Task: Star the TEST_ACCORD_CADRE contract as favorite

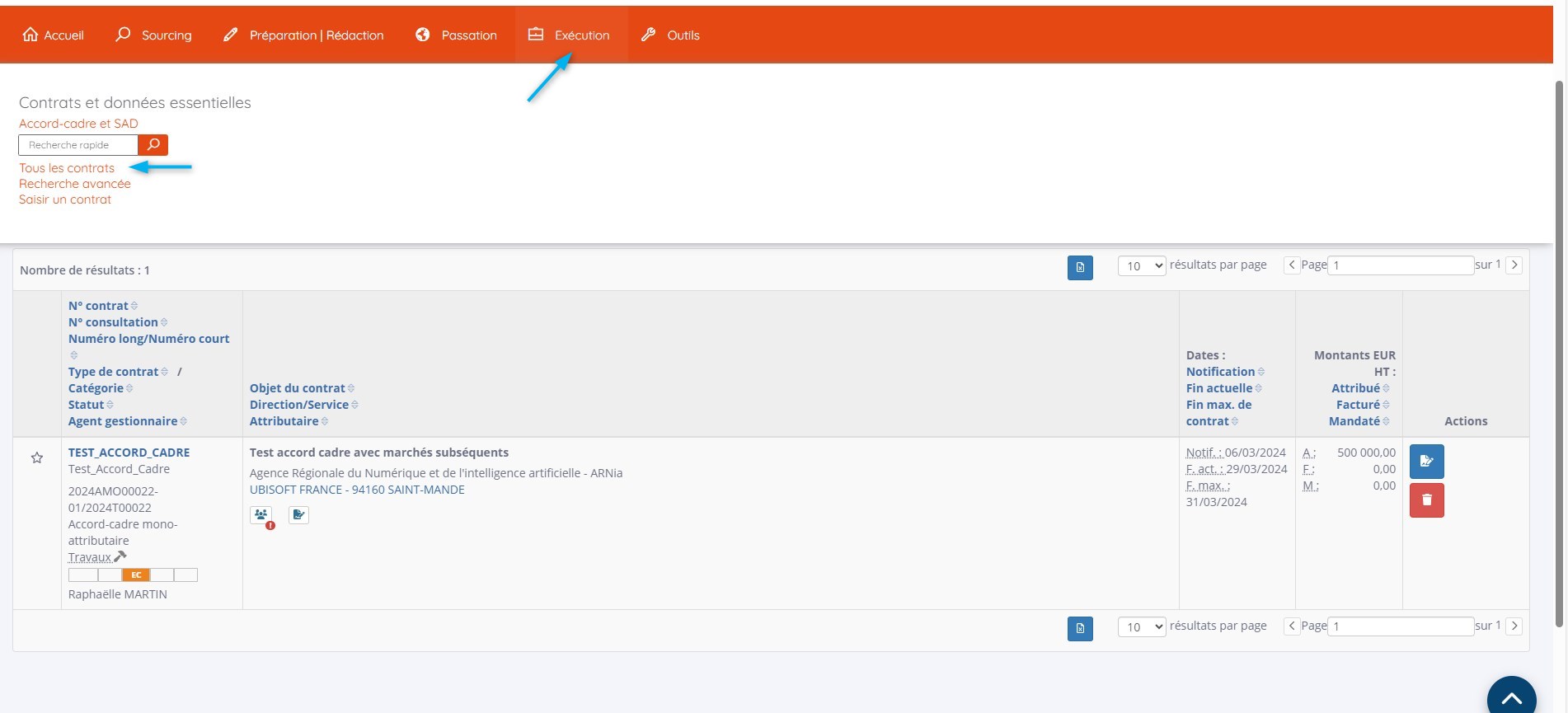Action: 37,457
